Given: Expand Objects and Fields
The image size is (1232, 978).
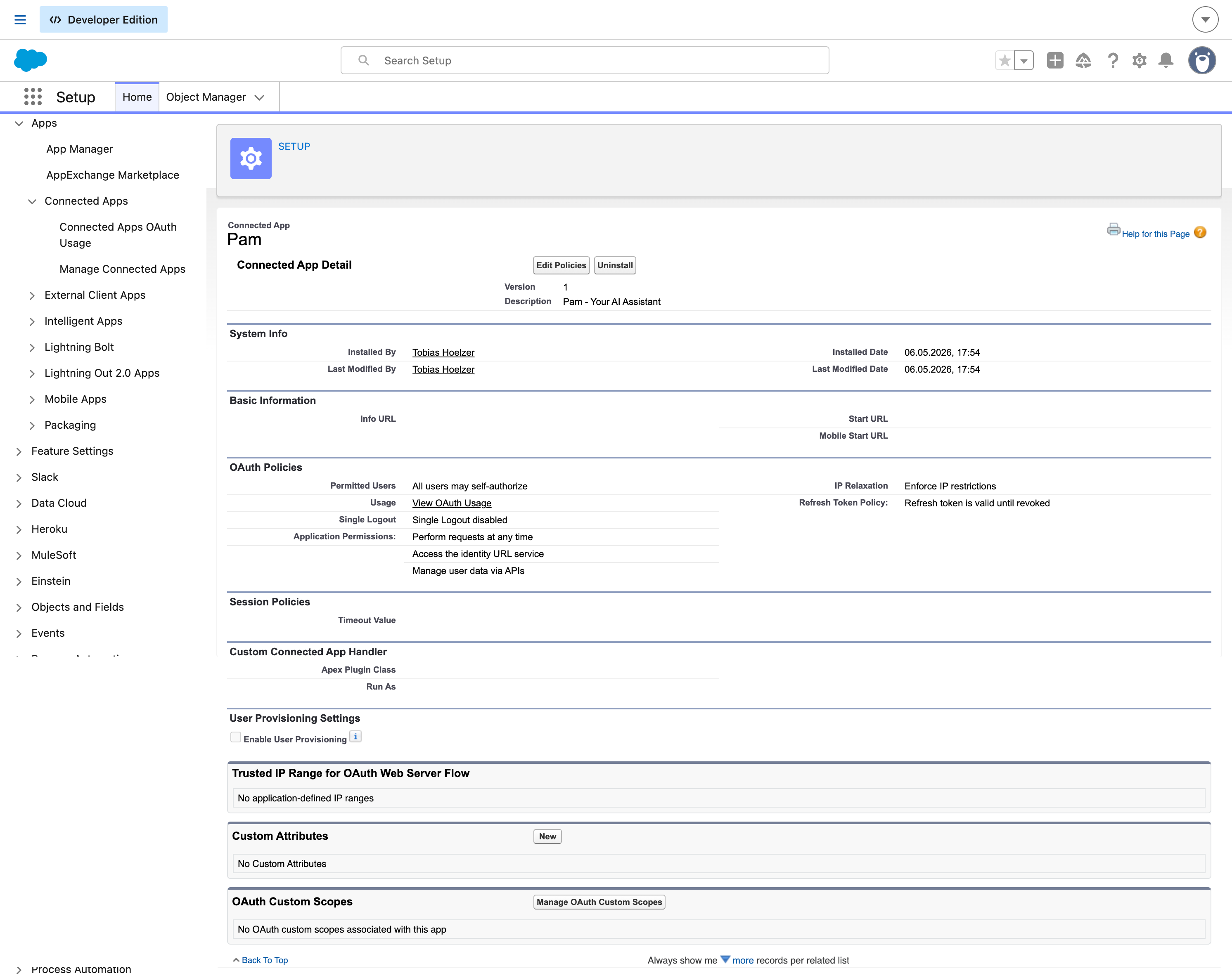Looking at the screenshot, I should pyautogui.click(x=19, y=607).
